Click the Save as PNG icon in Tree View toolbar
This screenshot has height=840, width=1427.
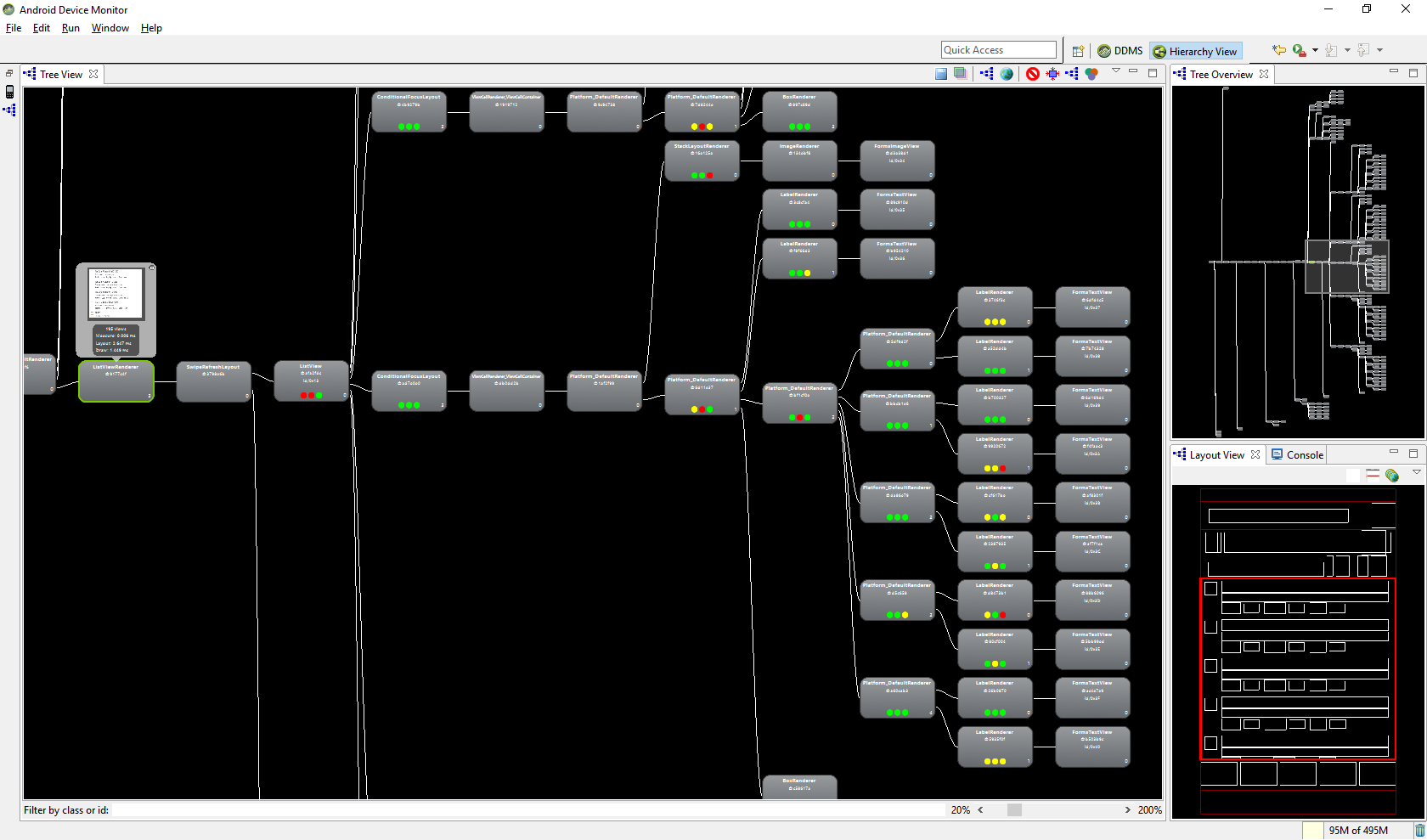tap(941, 74)
